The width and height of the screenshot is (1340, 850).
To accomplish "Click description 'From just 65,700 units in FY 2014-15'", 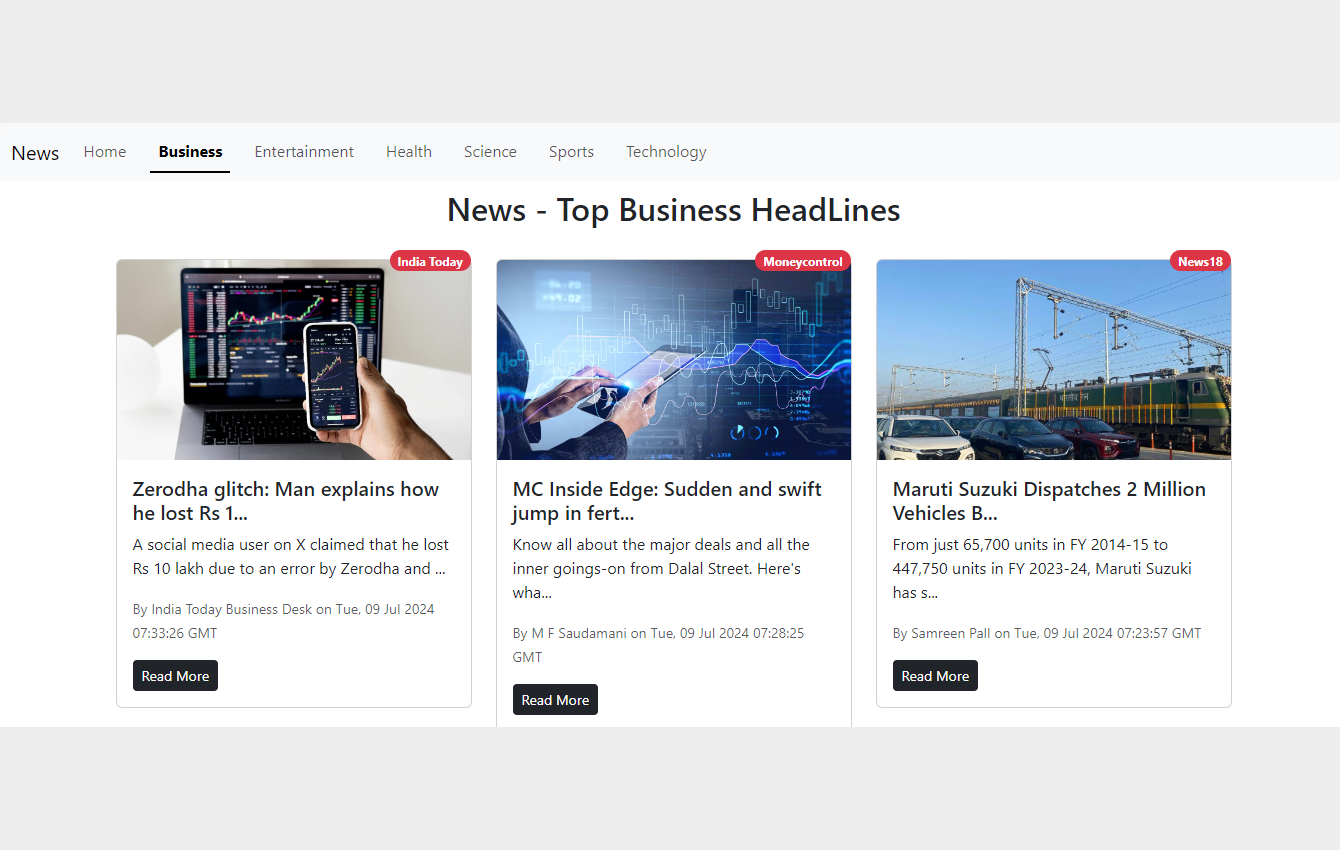I will click(x=1042, y=569).
